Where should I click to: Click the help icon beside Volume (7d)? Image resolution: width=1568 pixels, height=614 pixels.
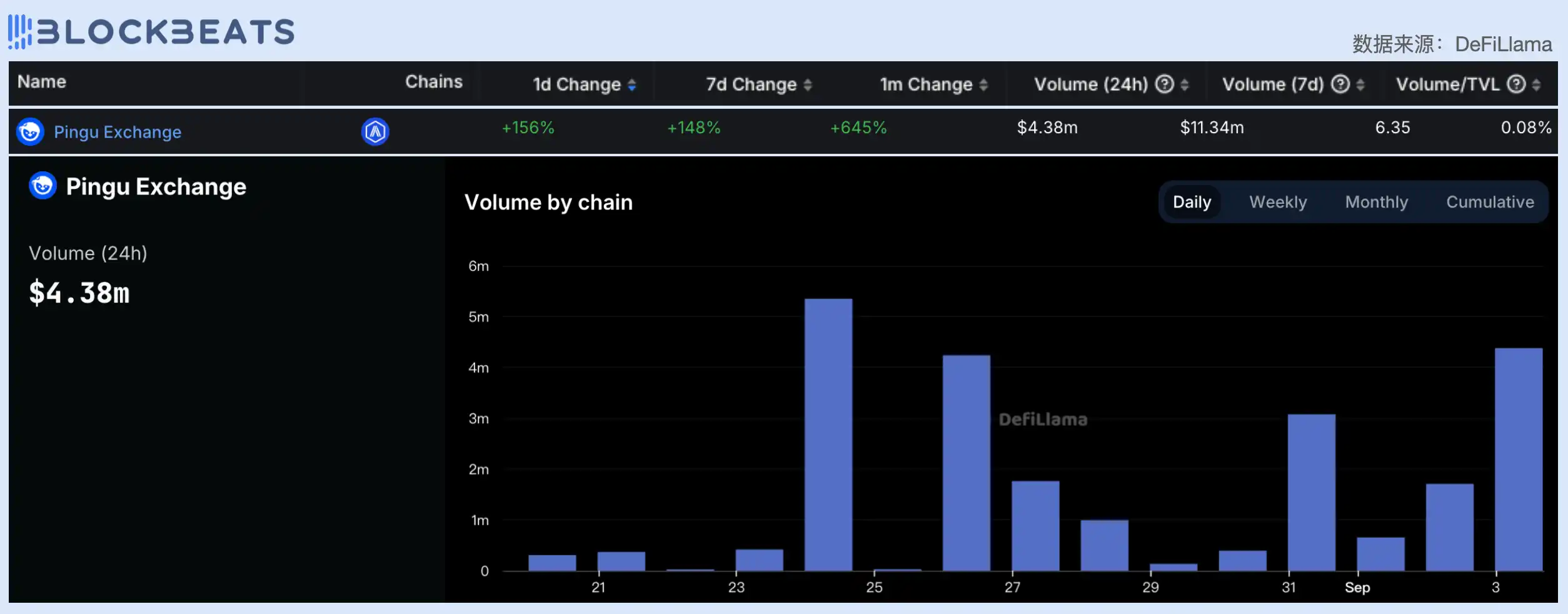[x=1340, y=84]
